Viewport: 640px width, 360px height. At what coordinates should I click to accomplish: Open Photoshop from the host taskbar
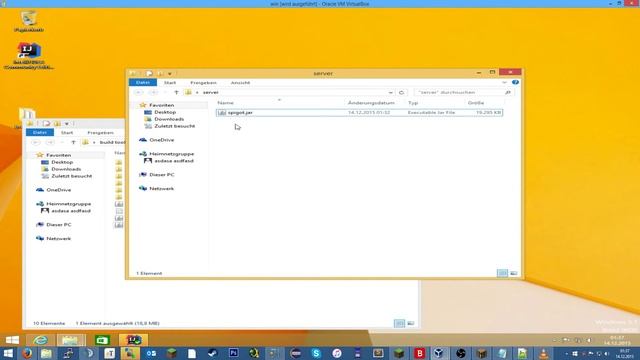click(233, 353)
